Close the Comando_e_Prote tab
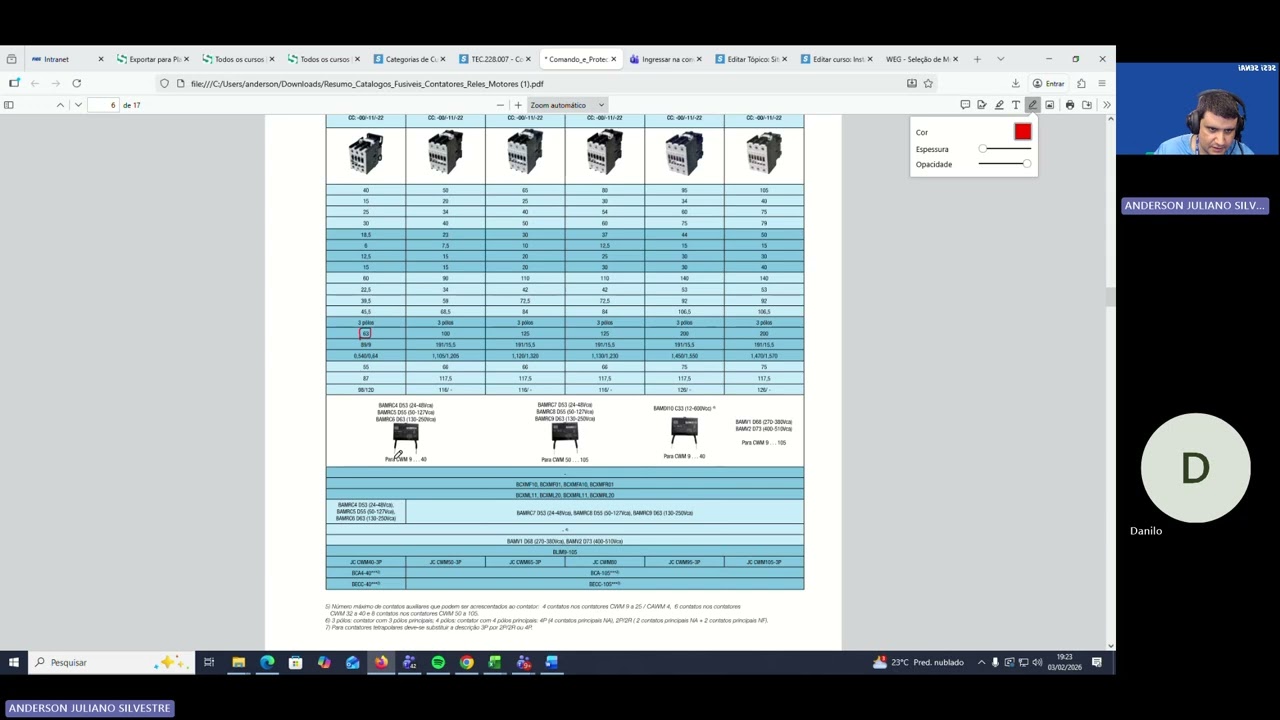The width and height of the screenshot is (1280, 720). point(613,59)
